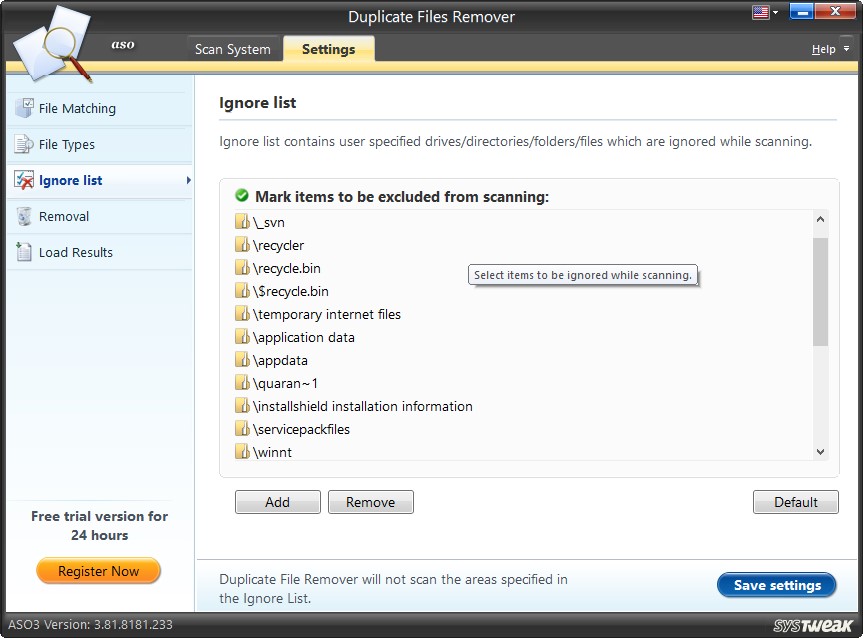Stay on the Settings tab
864x639 pixels.
point(328,48)
